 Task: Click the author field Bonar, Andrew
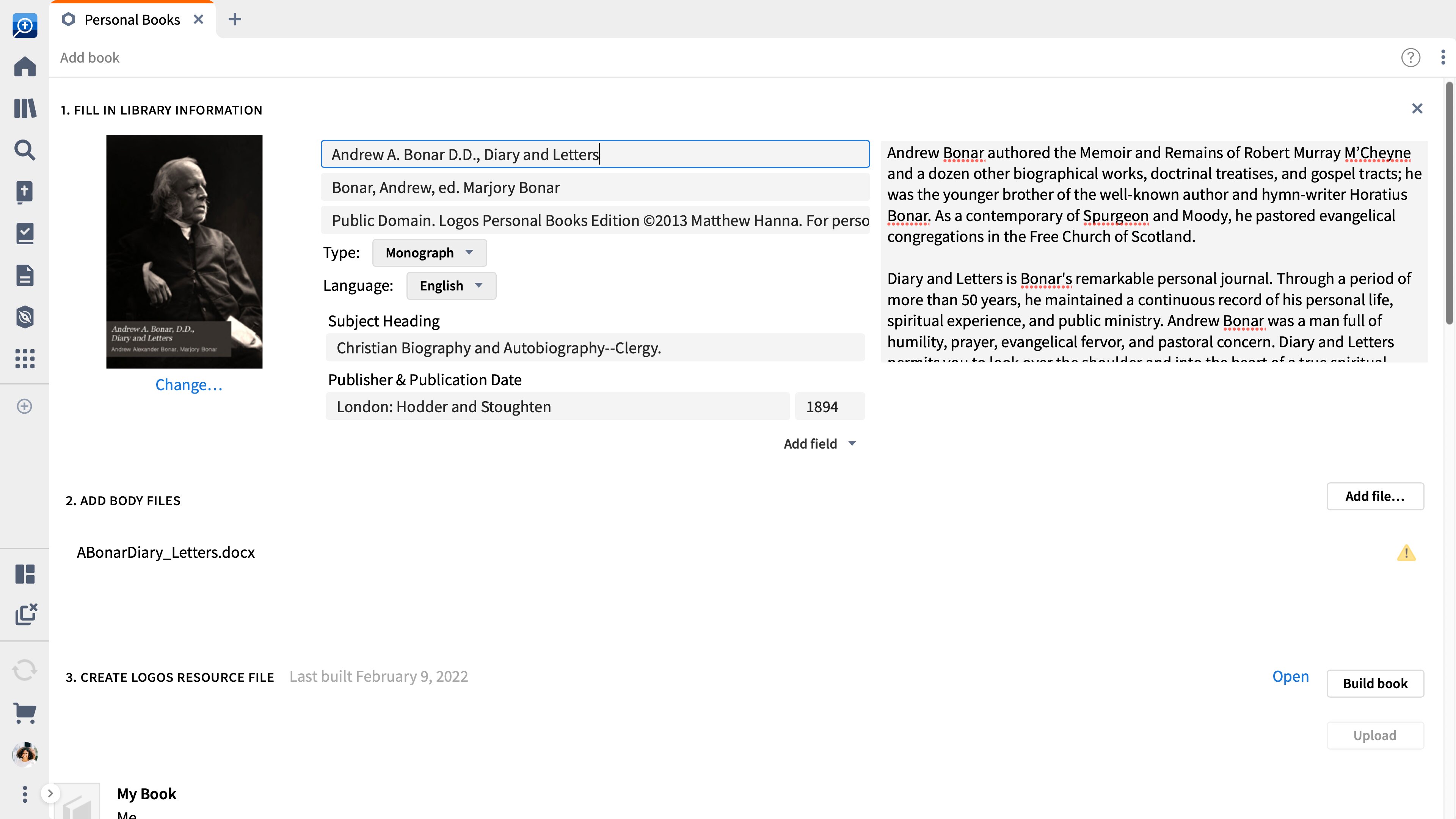point(595,188)
